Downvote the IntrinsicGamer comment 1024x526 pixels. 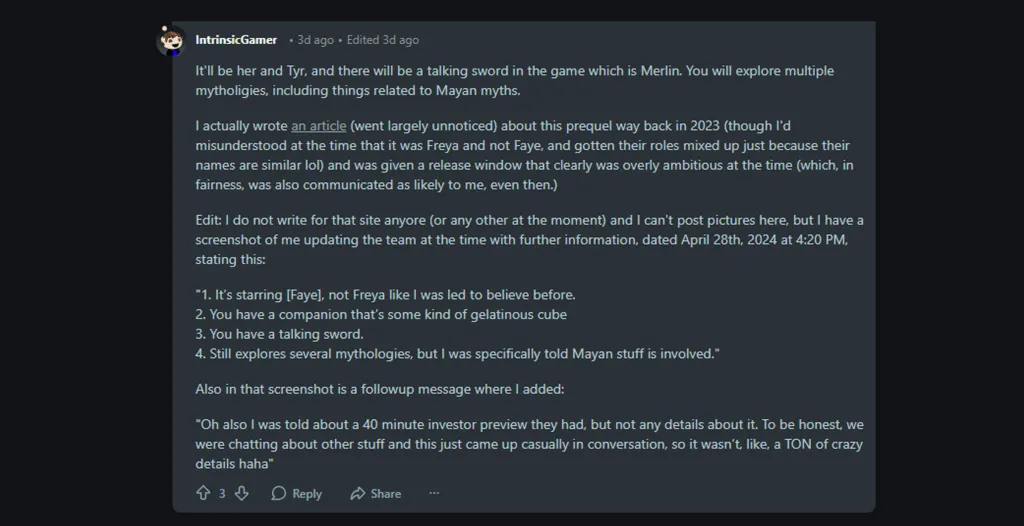(241, 493)
